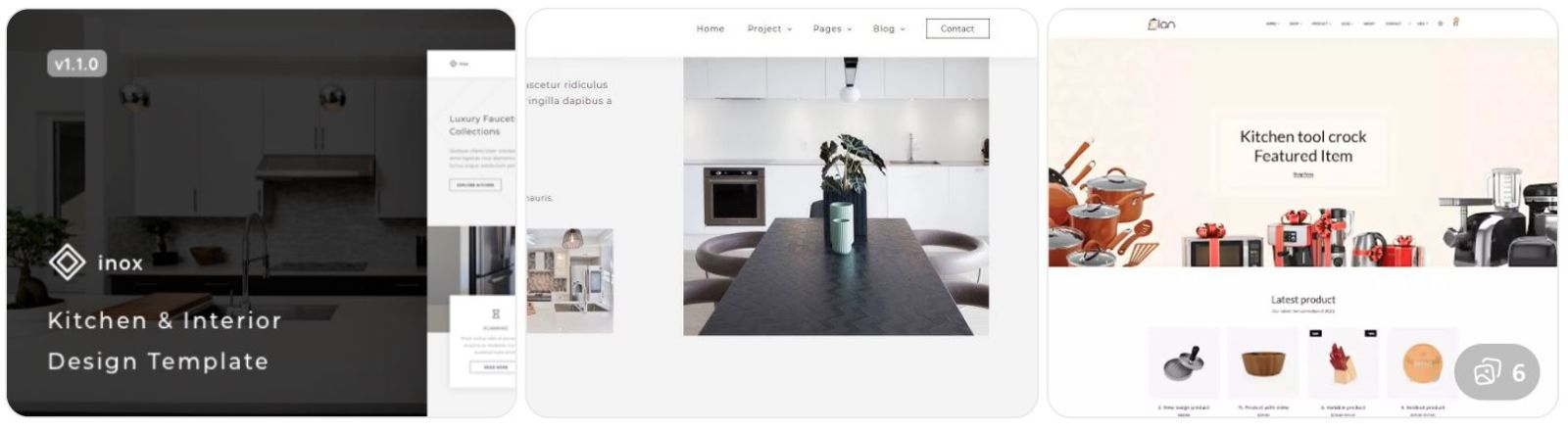Open the six-image gallery badge

1497,372
